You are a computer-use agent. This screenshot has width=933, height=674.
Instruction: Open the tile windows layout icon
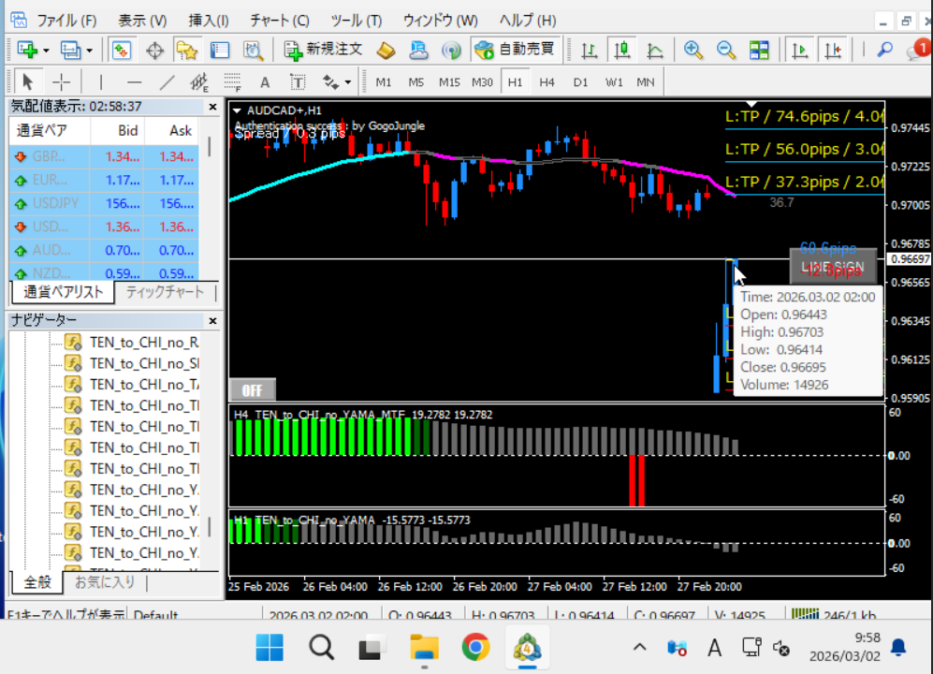tap(759, 50)
